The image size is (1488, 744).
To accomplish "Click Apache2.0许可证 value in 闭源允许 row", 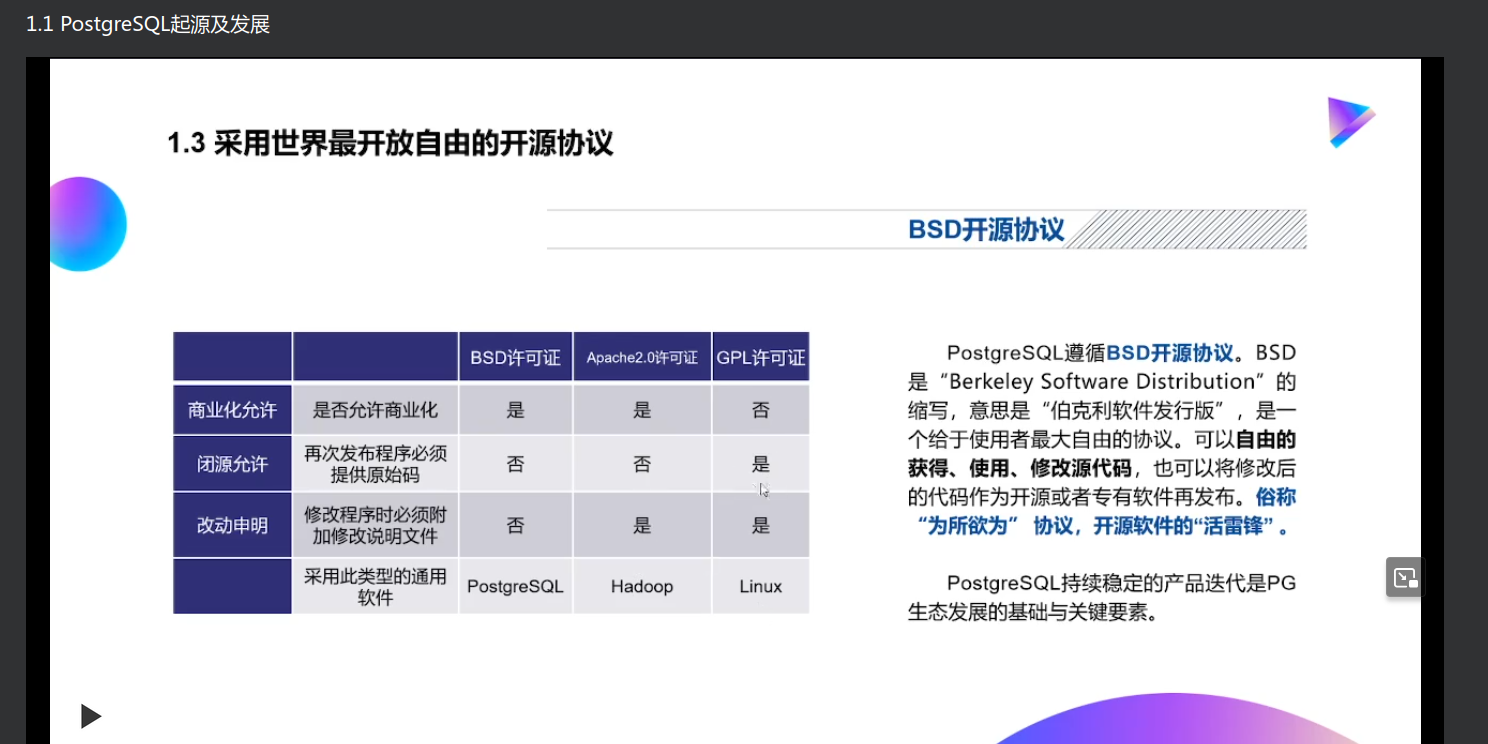I will point(642,464).
